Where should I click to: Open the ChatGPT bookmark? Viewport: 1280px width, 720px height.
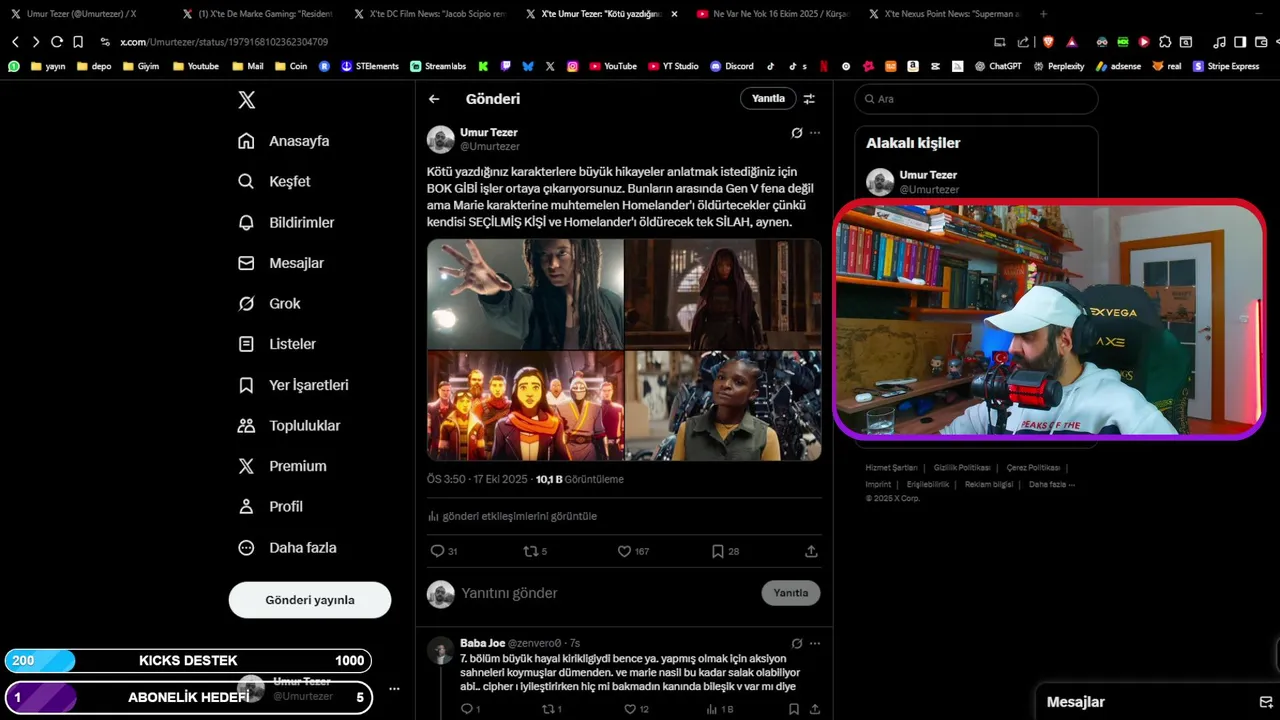click(x=999, y=66)
